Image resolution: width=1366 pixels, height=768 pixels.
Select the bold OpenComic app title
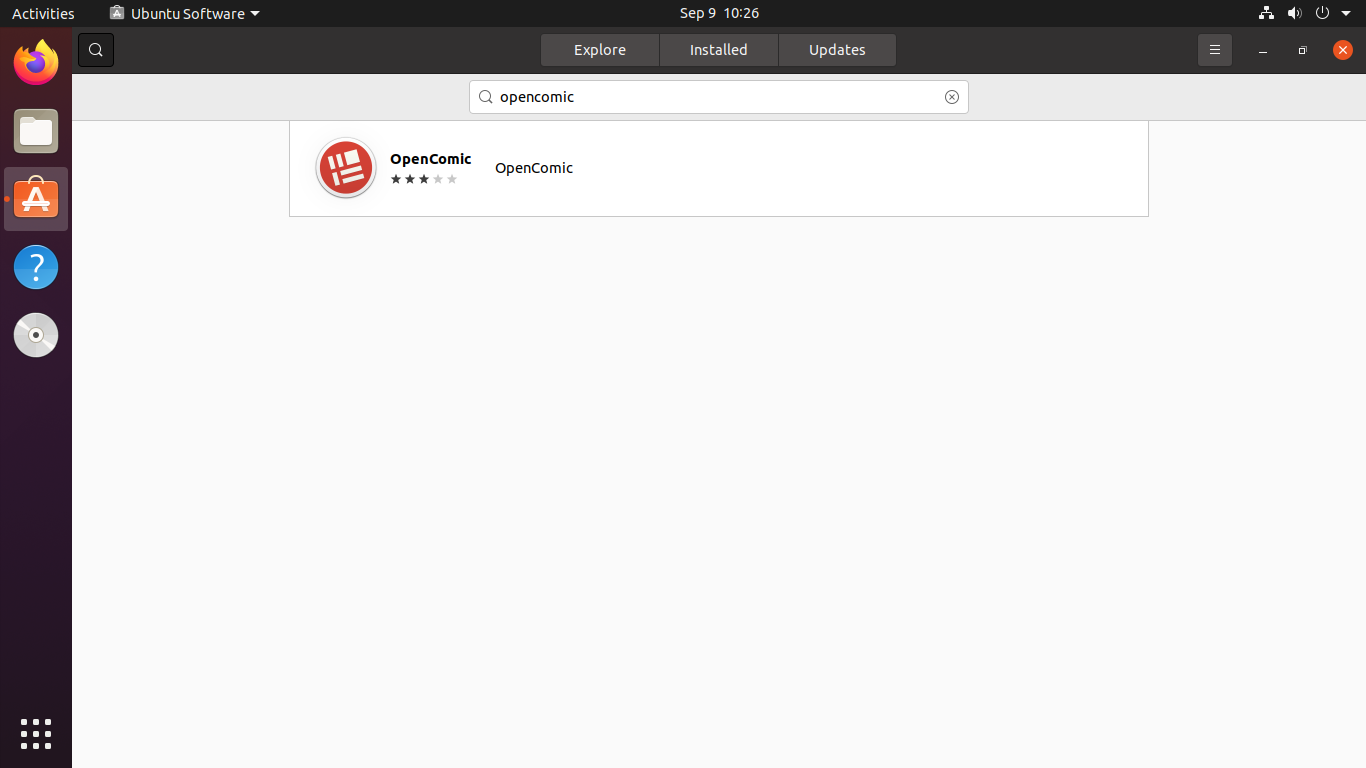coord(431,159)
